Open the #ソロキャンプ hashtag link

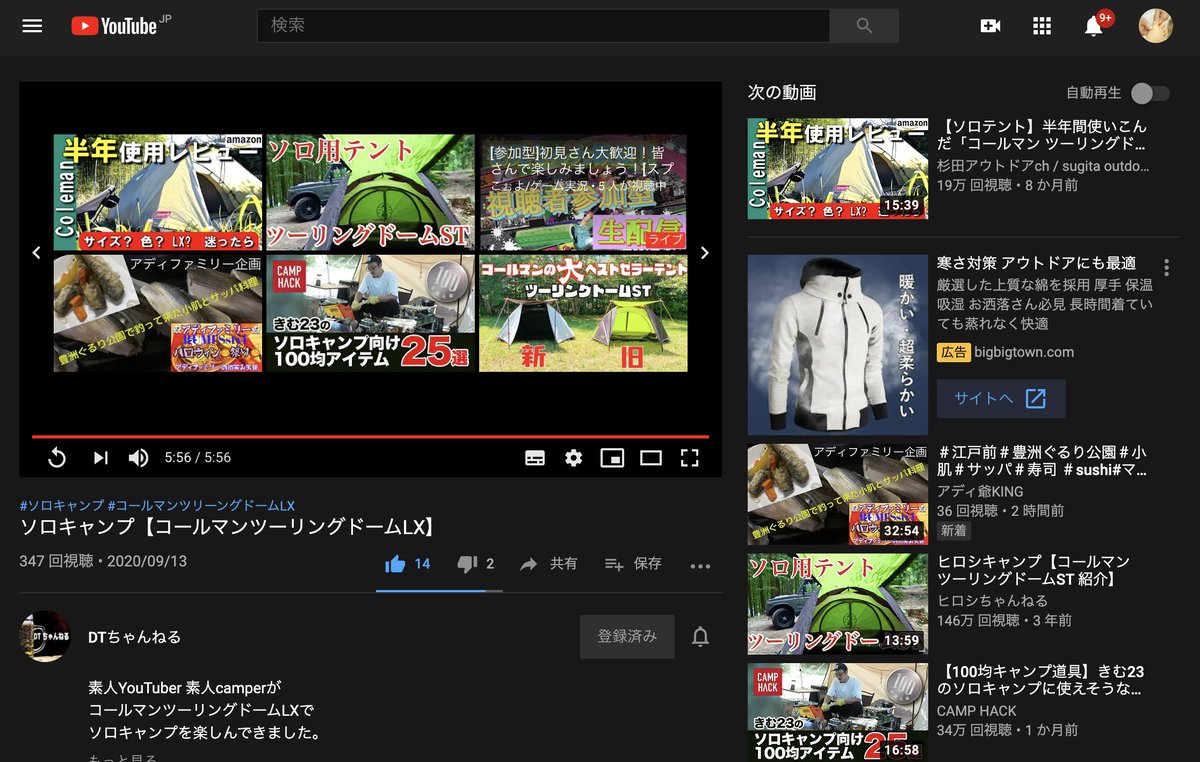pos(61,505)
